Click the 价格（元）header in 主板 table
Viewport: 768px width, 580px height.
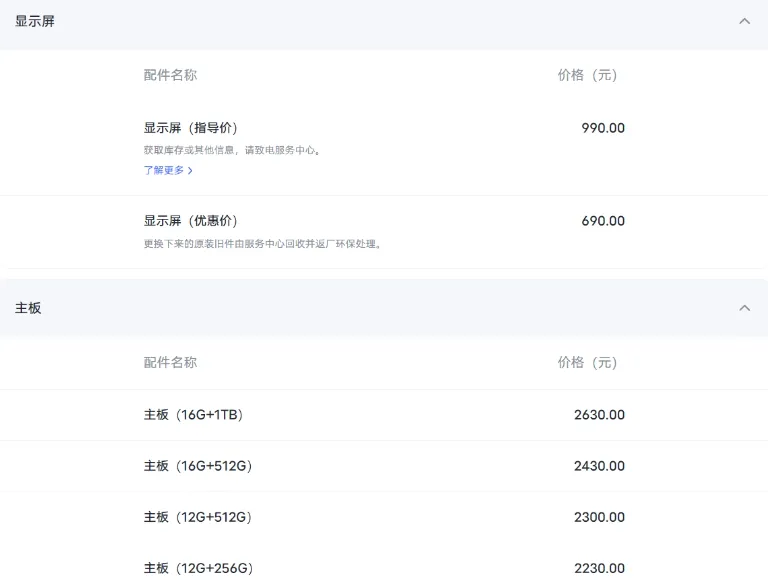coord(588,362)
